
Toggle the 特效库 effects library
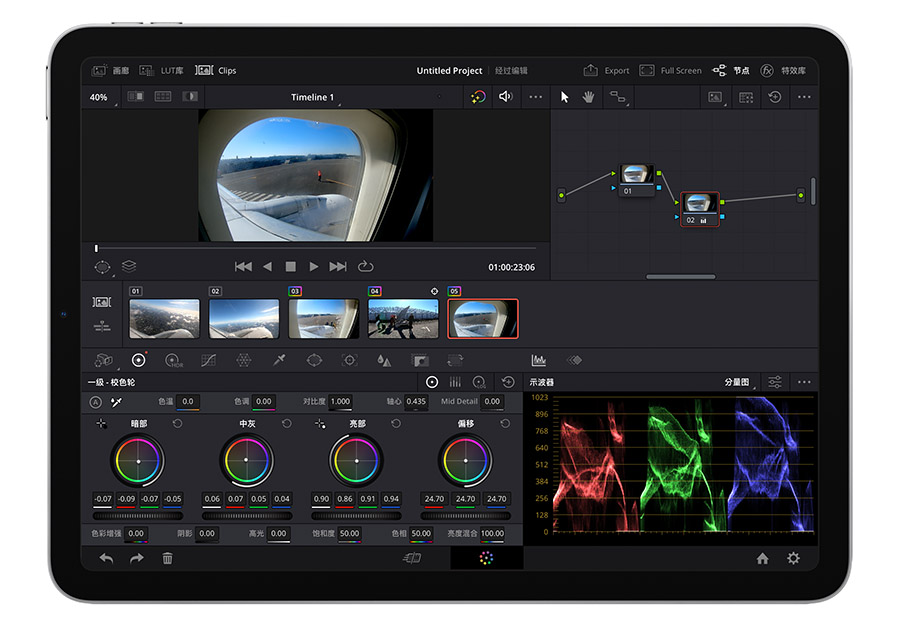[x=783, y=71]
